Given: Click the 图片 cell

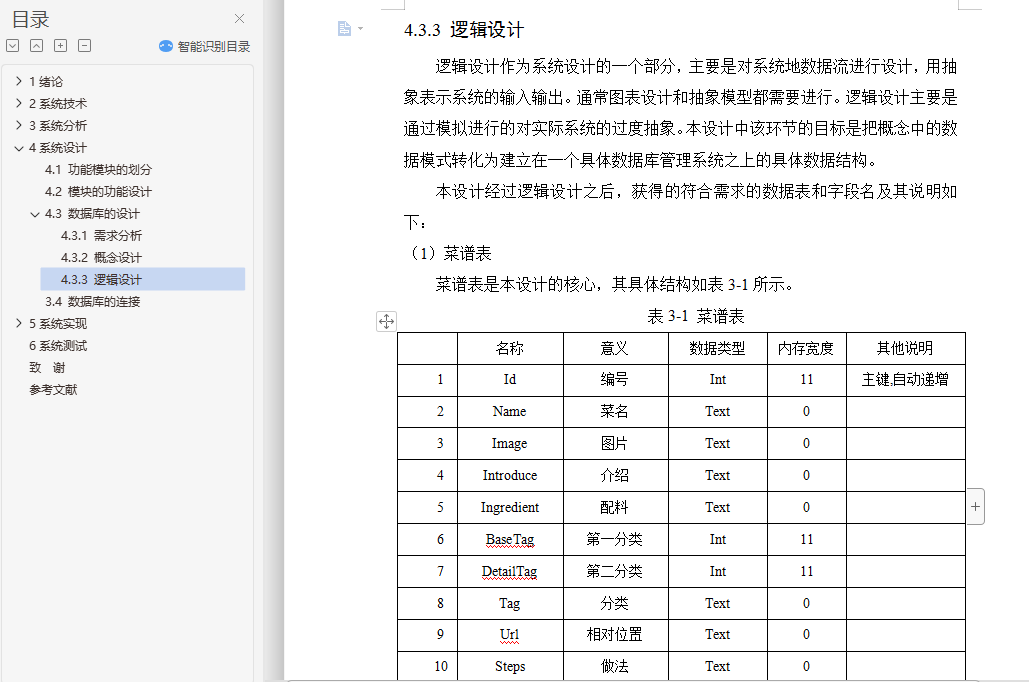Looking at the screenshot, I should (616, 444).
